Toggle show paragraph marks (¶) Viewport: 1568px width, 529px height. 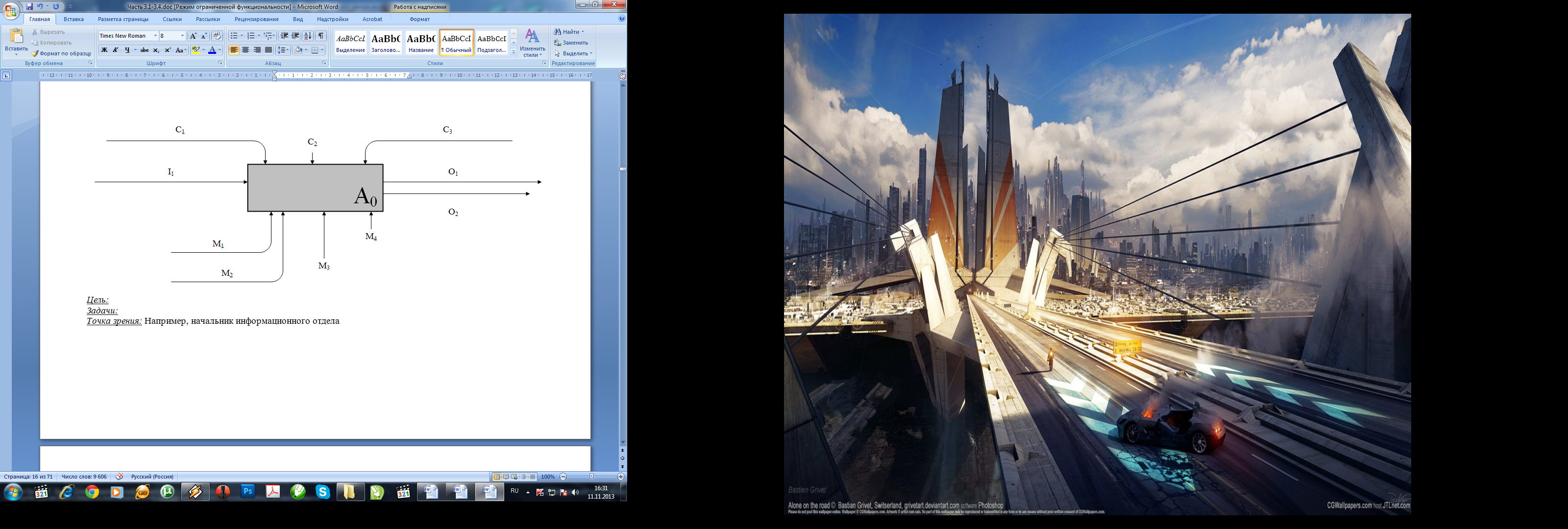point(321,36)
